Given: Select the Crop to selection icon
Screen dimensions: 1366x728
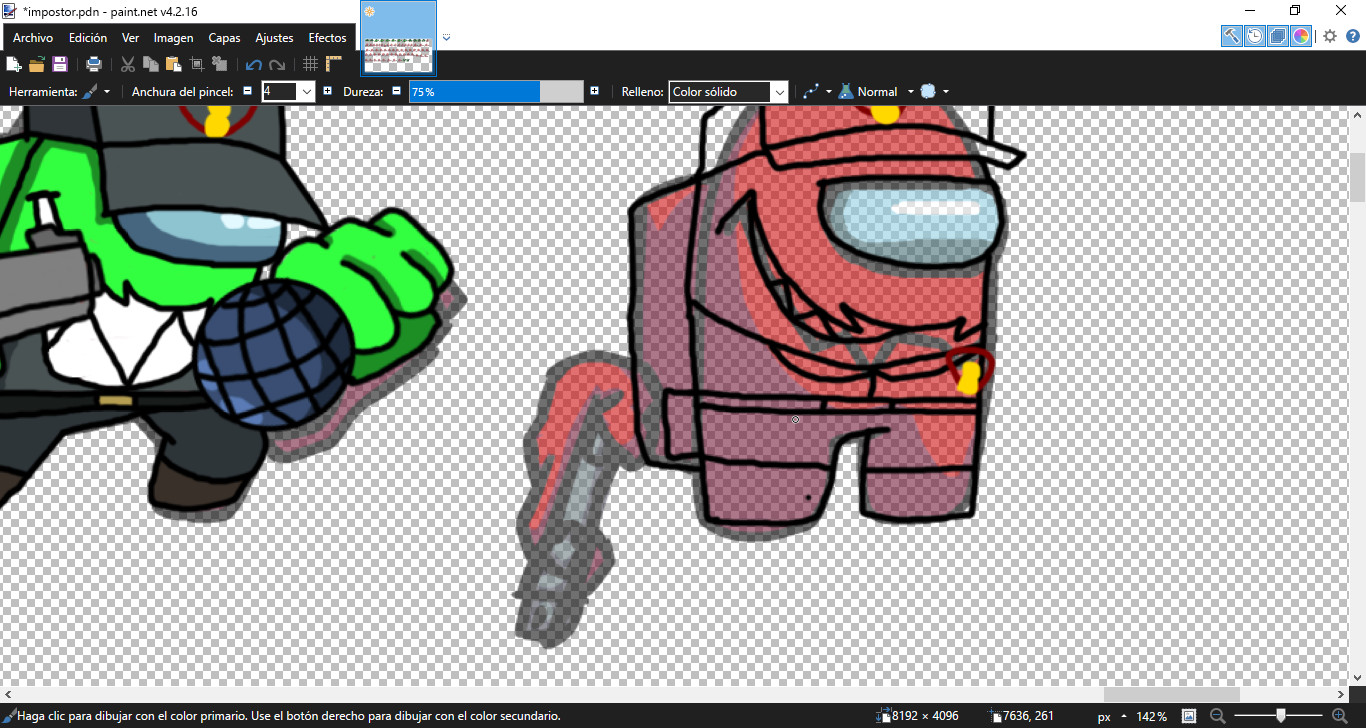Looking at the screenshot, I should click(x=197, y=63).
